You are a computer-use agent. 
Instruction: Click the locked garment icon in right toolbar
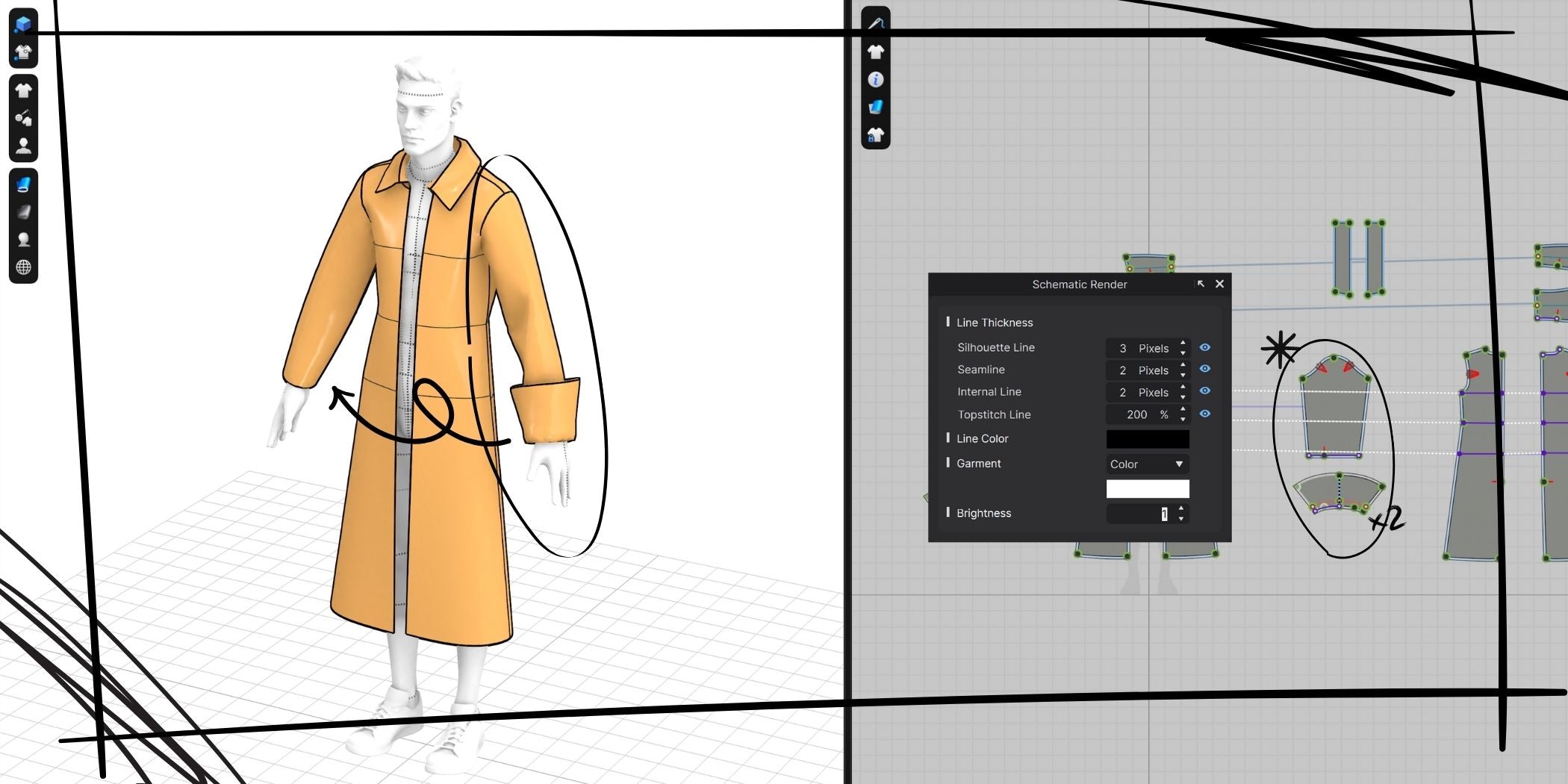click(877, 135)
